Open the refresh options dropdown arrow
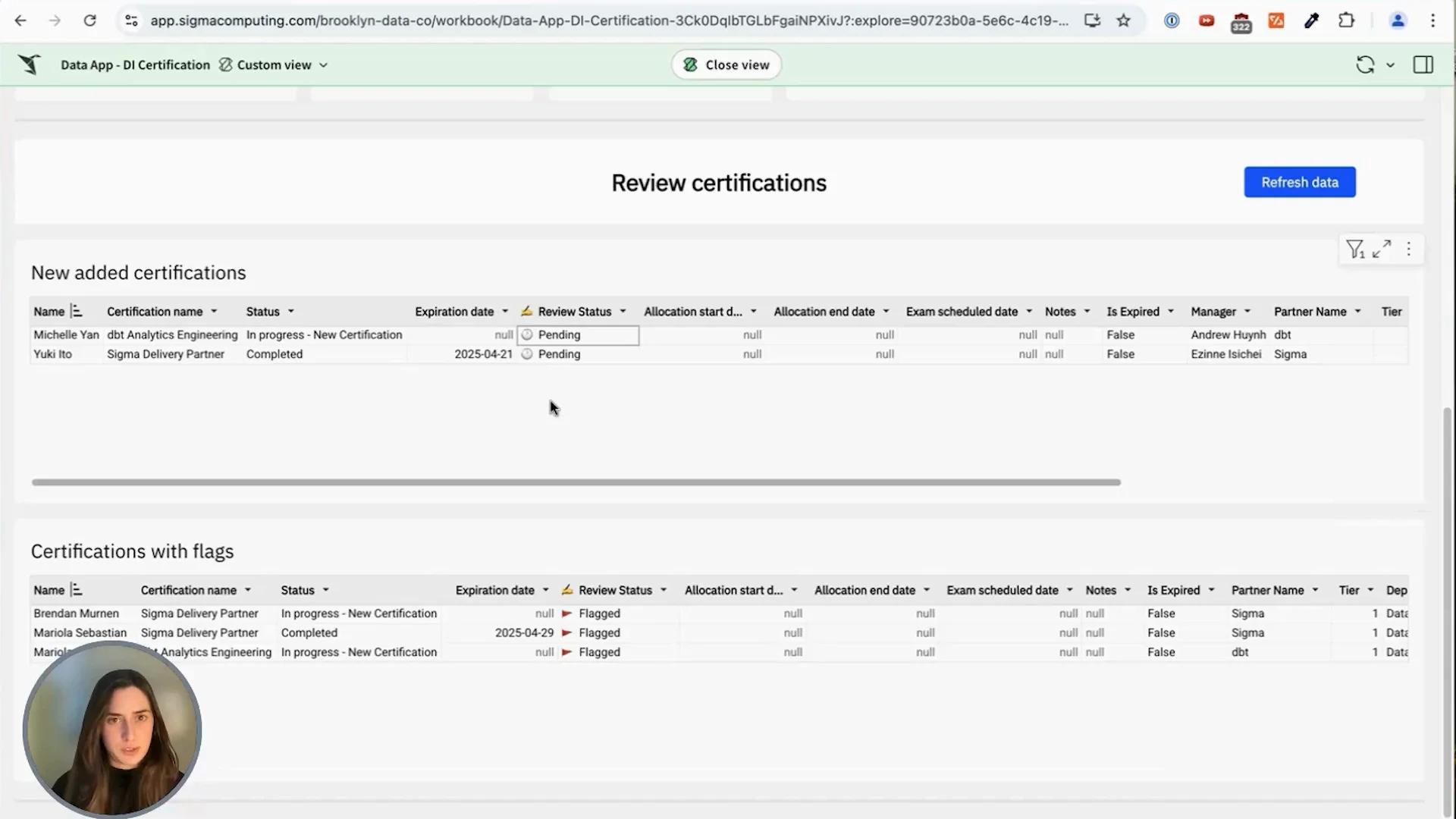1456x819 pixels. (x=1390, y=65)
